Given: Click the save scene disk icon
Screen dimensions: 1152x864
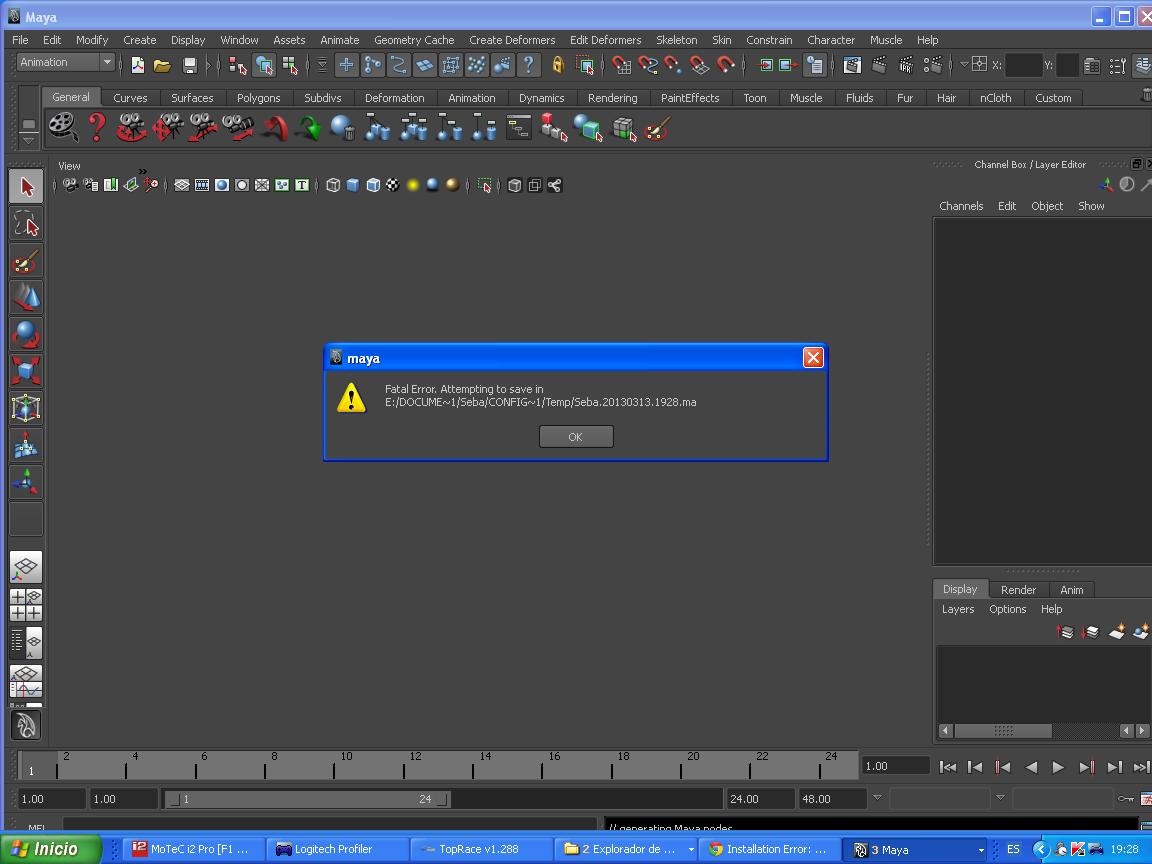Looking at the screenshot, I should [x=190, y=65].
